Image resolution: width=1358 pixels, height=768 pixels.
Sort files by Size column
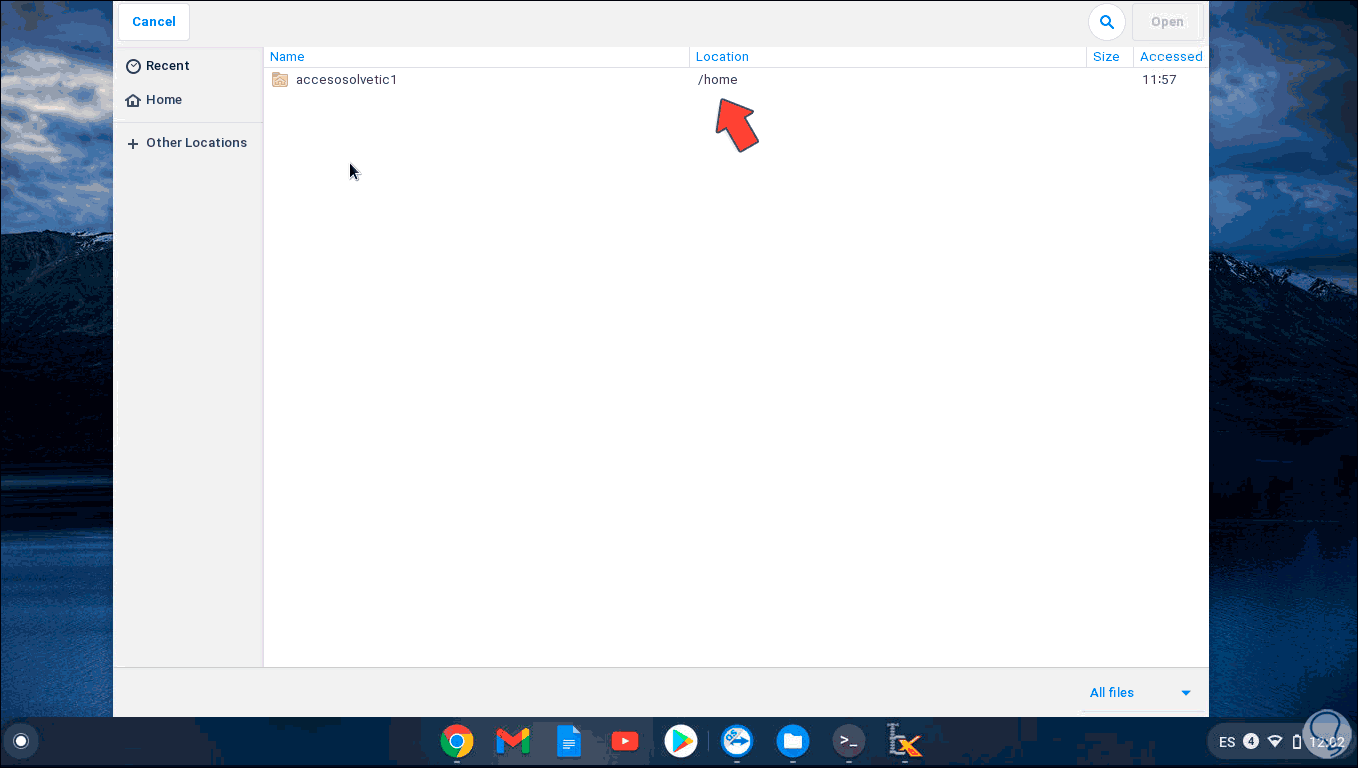pos(1110,57)
